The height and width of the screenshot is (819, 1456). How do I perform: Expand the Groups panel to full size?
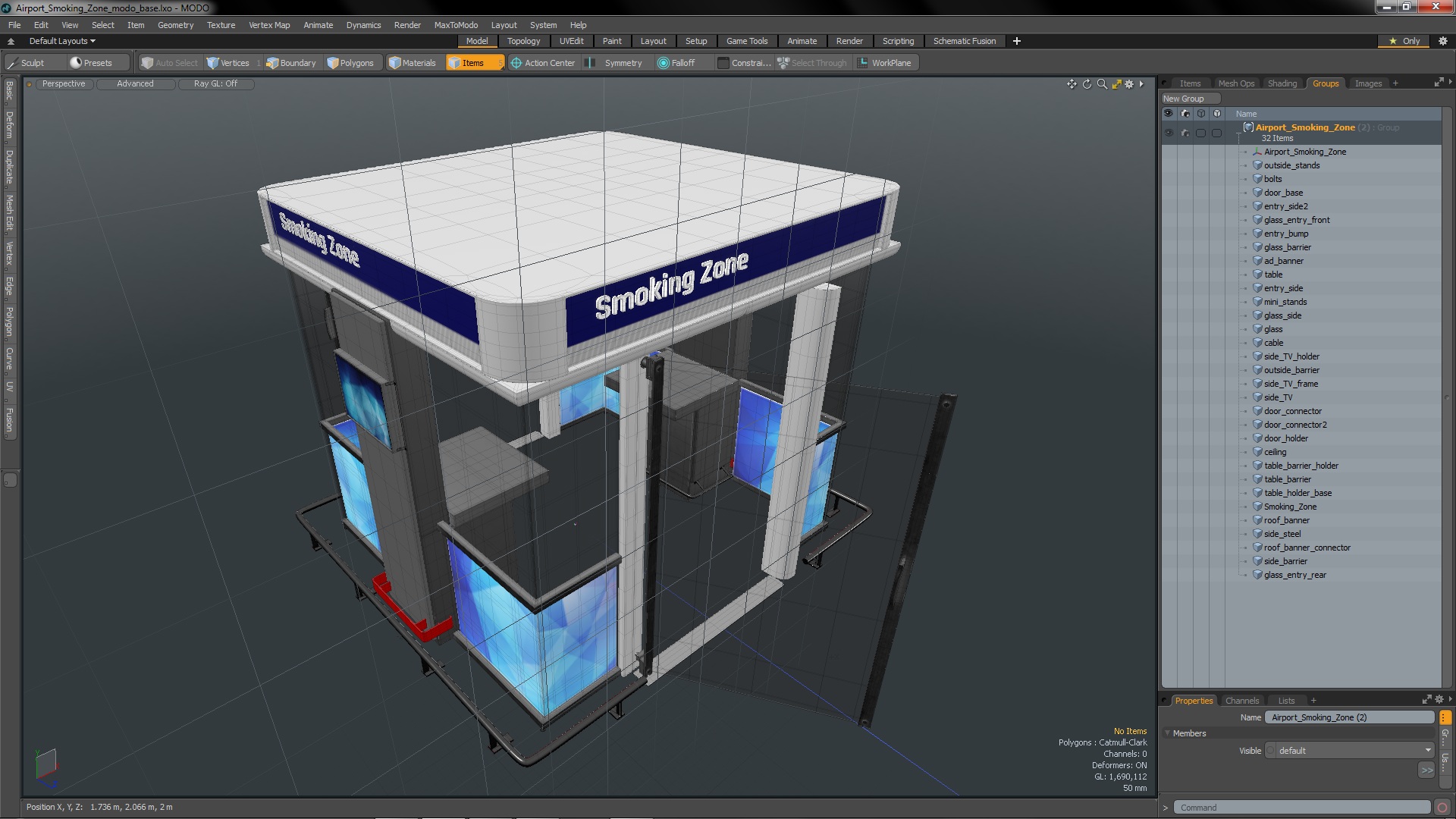[x=1439, y=83]
